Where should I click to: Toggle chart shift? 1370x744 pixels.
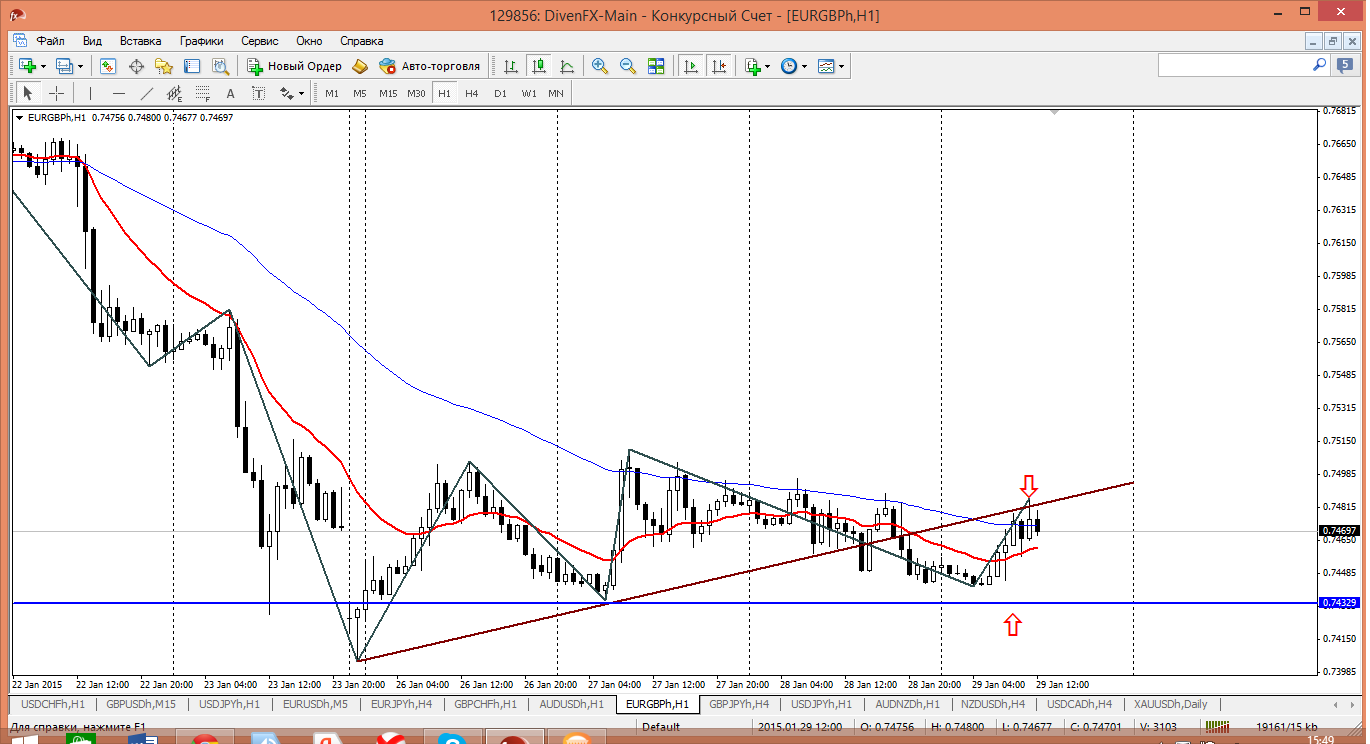718,66
